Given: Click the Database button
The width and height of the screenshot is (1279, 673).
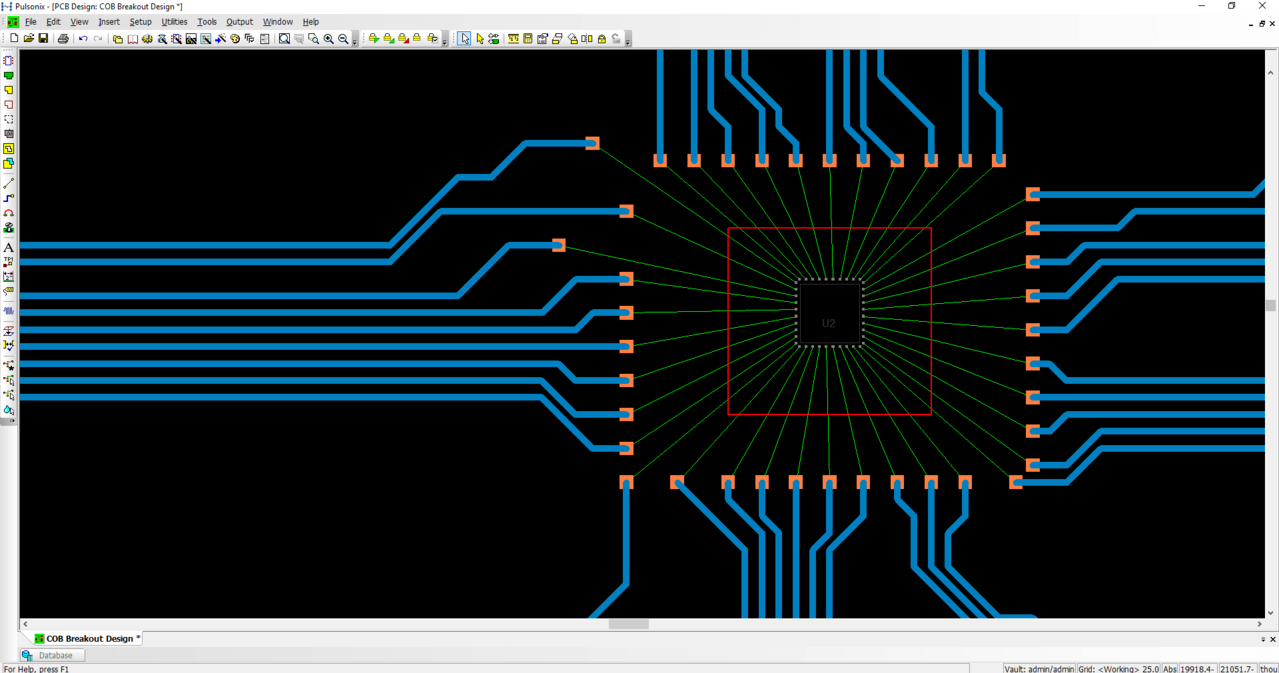Looking at the screenshot, I should [54, 656].
